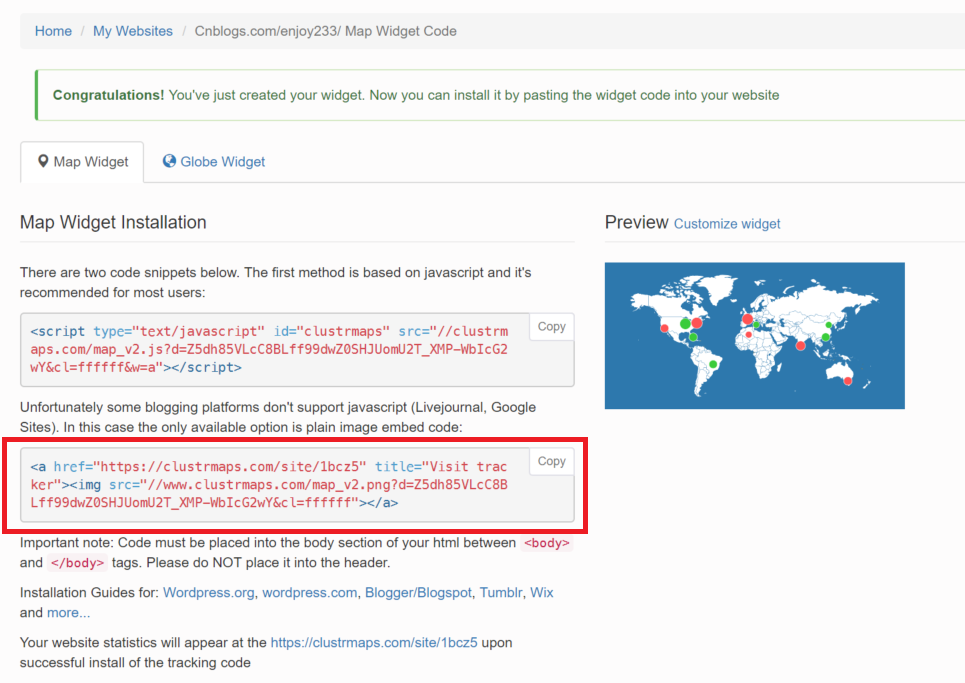This screenshot has width=965, height=683.
Task: Click the more... guides link
Action: point(68,613)
